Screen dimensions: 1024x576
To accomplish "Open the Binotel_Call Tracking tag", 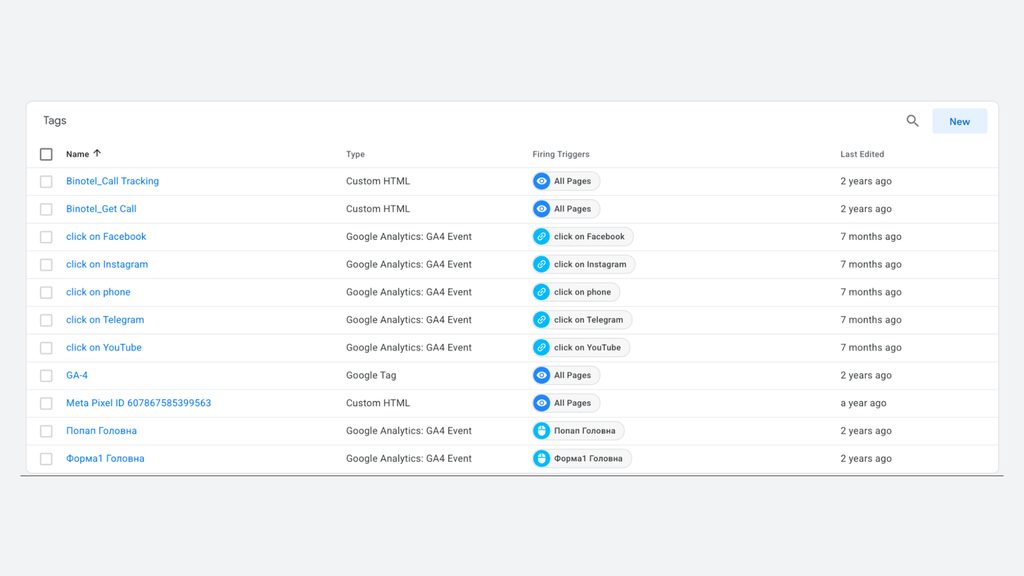I will (x=112, y=181).
